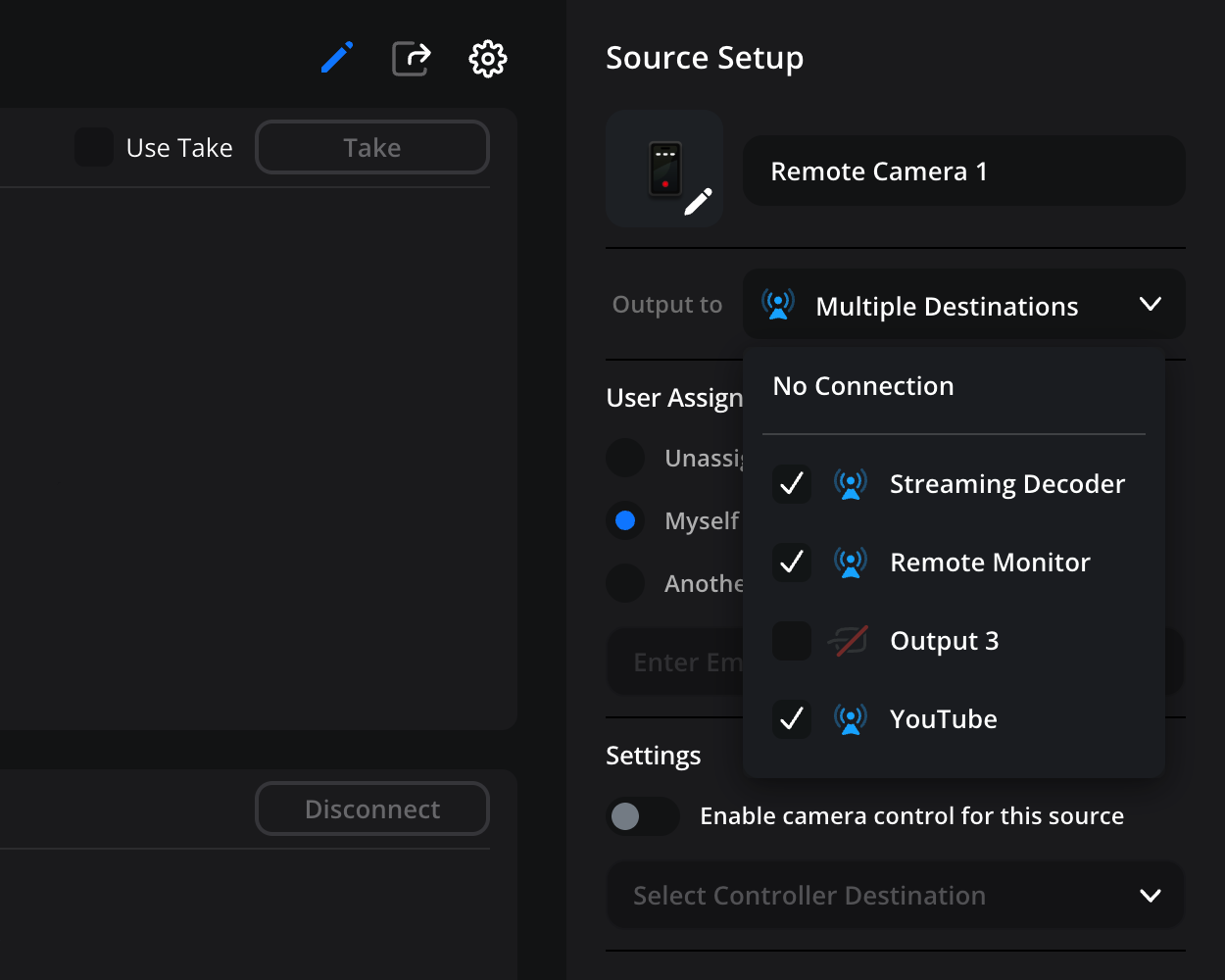The image size is (1225, 980).
Task: Click the blue pencil edit icon
Action: click(x=337, y=59)
